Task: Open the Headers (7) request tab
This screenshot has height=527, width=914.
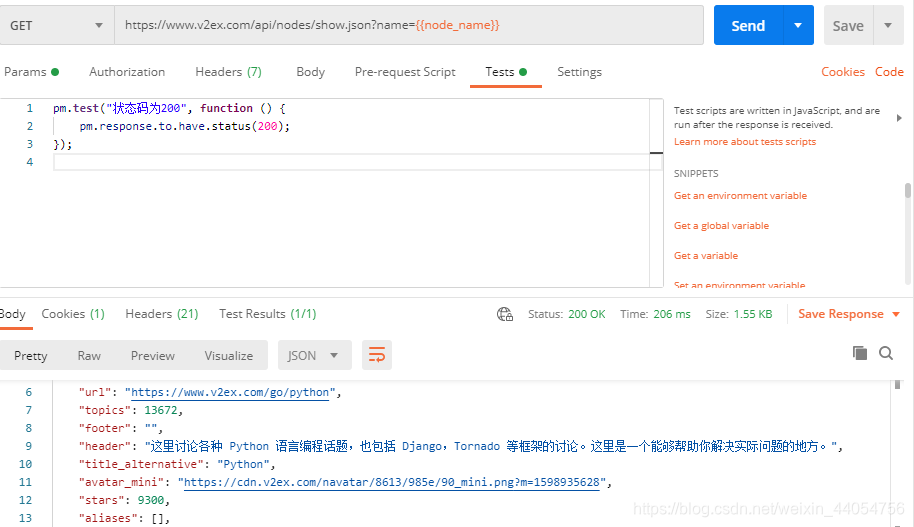Action: pyautogui.click(x=228, y=72)
